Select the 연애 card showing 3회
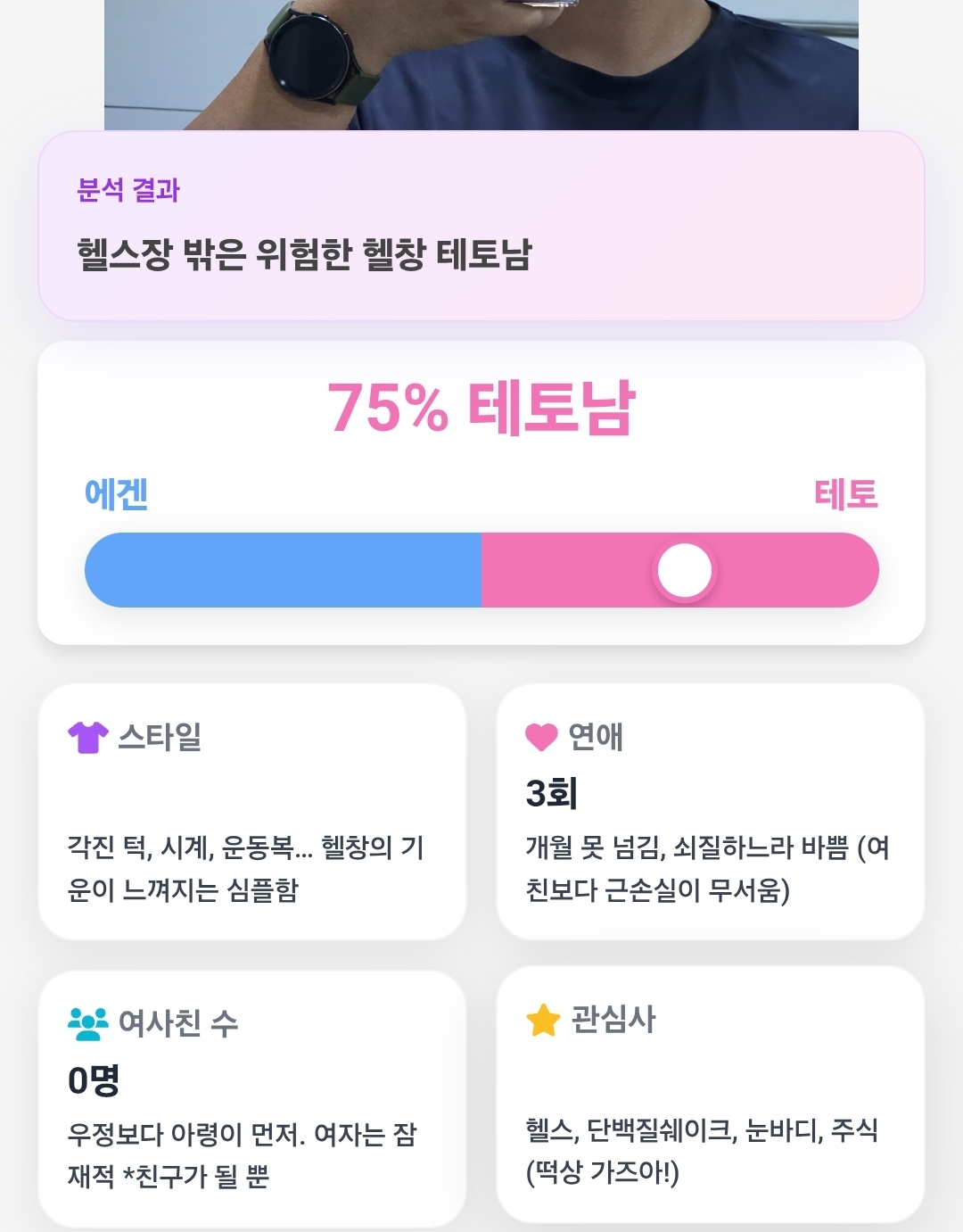Viewport: 963px width, 1232px height. [x=711, y=812]
